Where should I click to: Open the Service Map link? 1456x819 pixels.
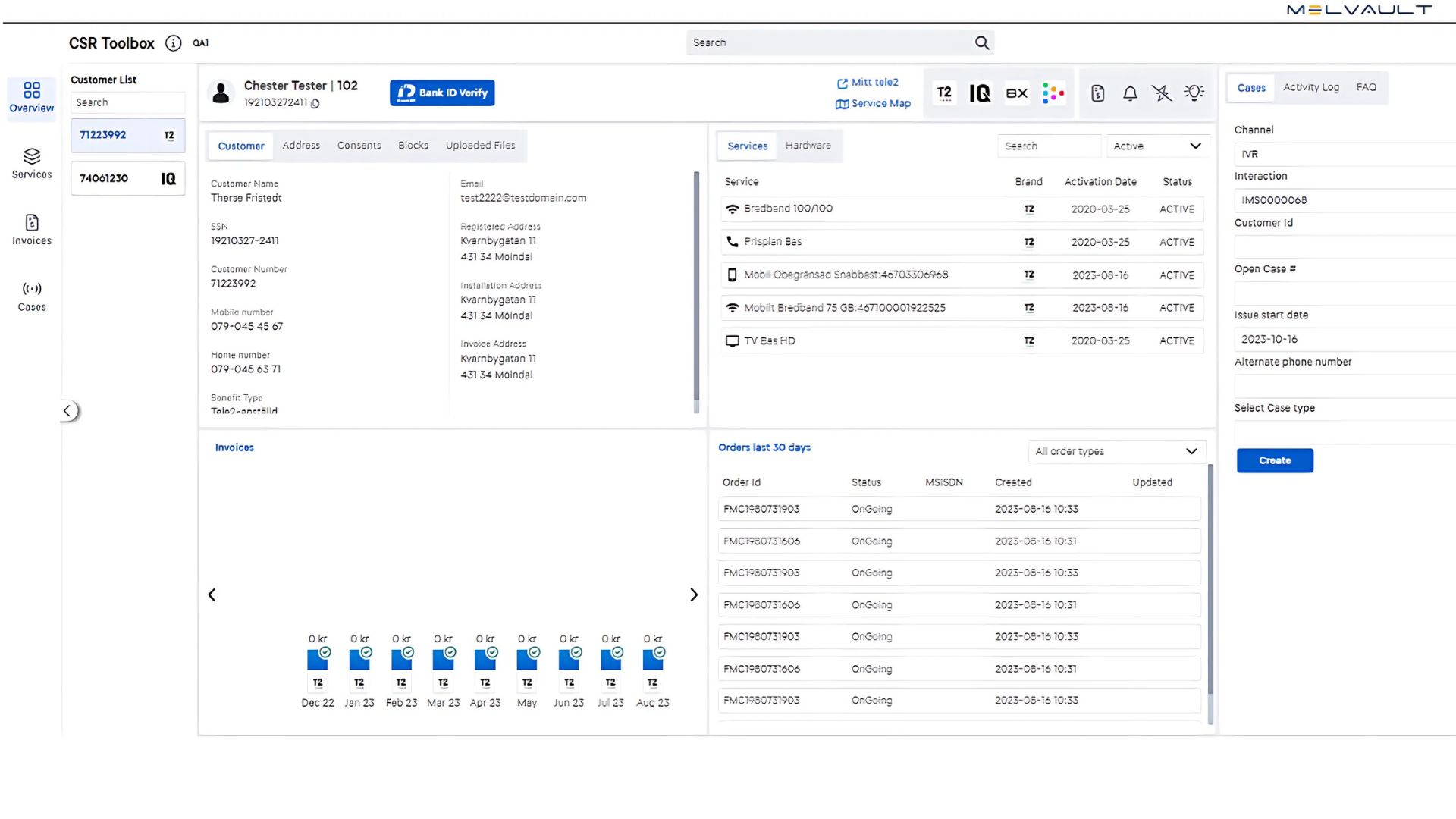pyautogui.click(x=873, y=104)
